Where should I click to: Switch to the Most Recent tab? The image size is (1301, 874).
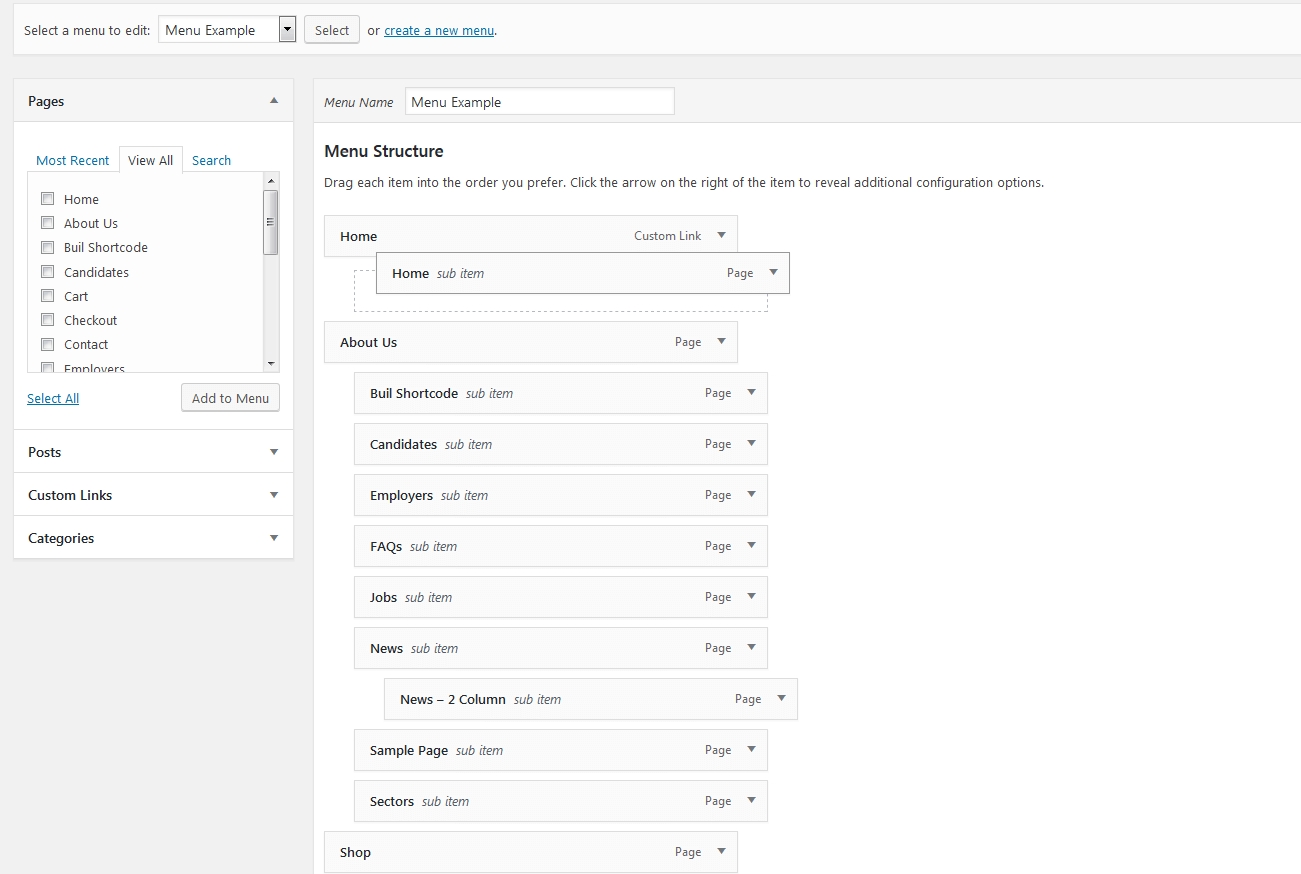pyautogui.click(x=72, y=160)
